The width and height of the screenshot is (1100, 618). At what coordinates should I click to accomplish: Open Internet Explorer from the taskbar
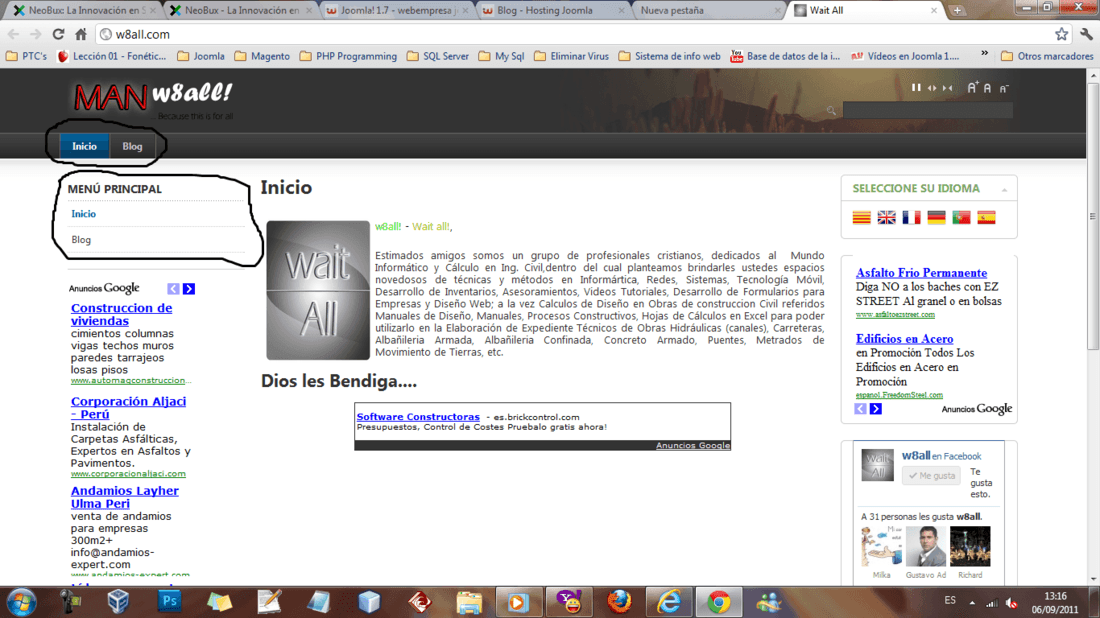coord(669,602)
